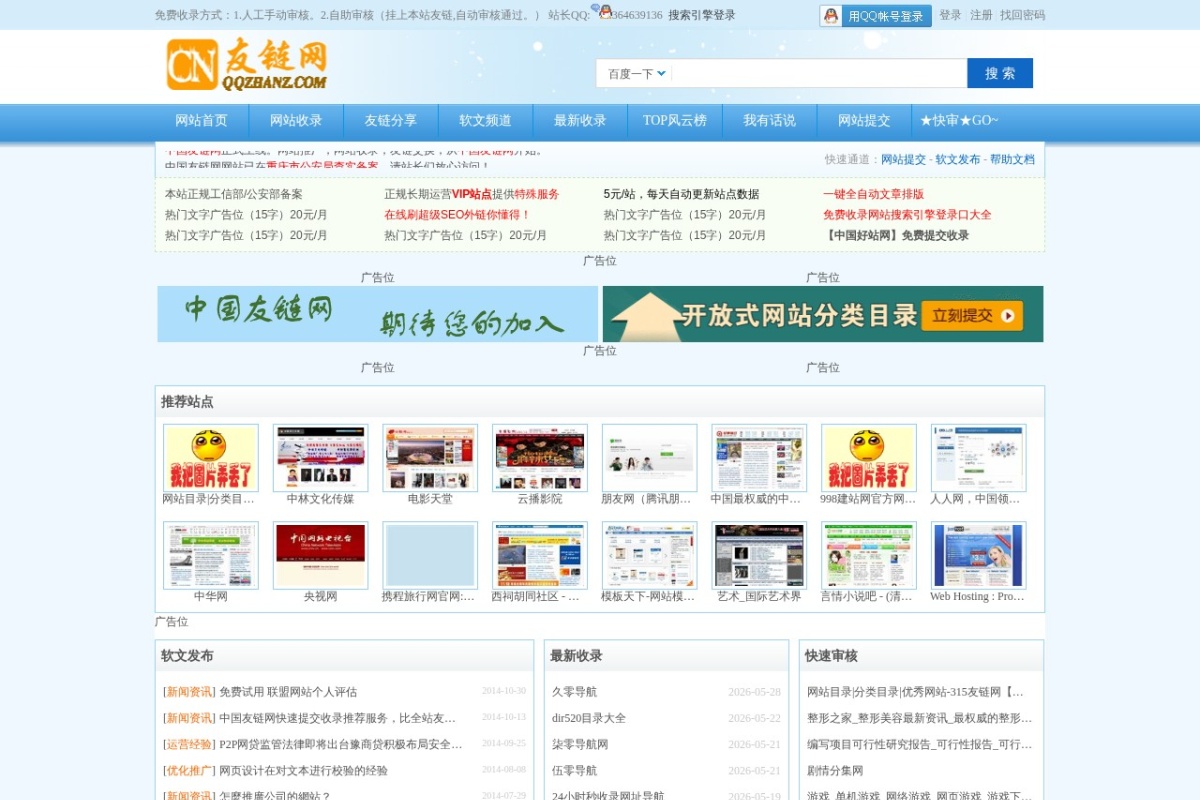Screen dimensions: 1200x800
Task: Click the 2026-05-28 listing date
Action: click(754, 692)
